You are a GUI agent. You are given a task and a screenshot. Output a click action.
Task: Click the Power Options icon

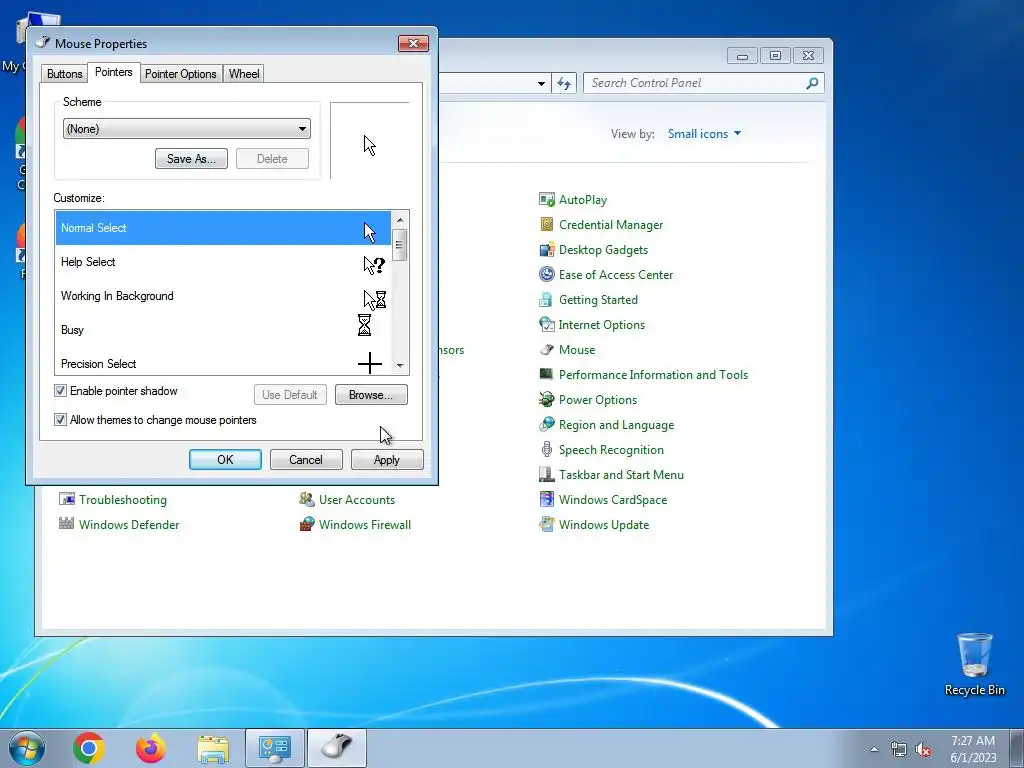(x=547, y=400)
